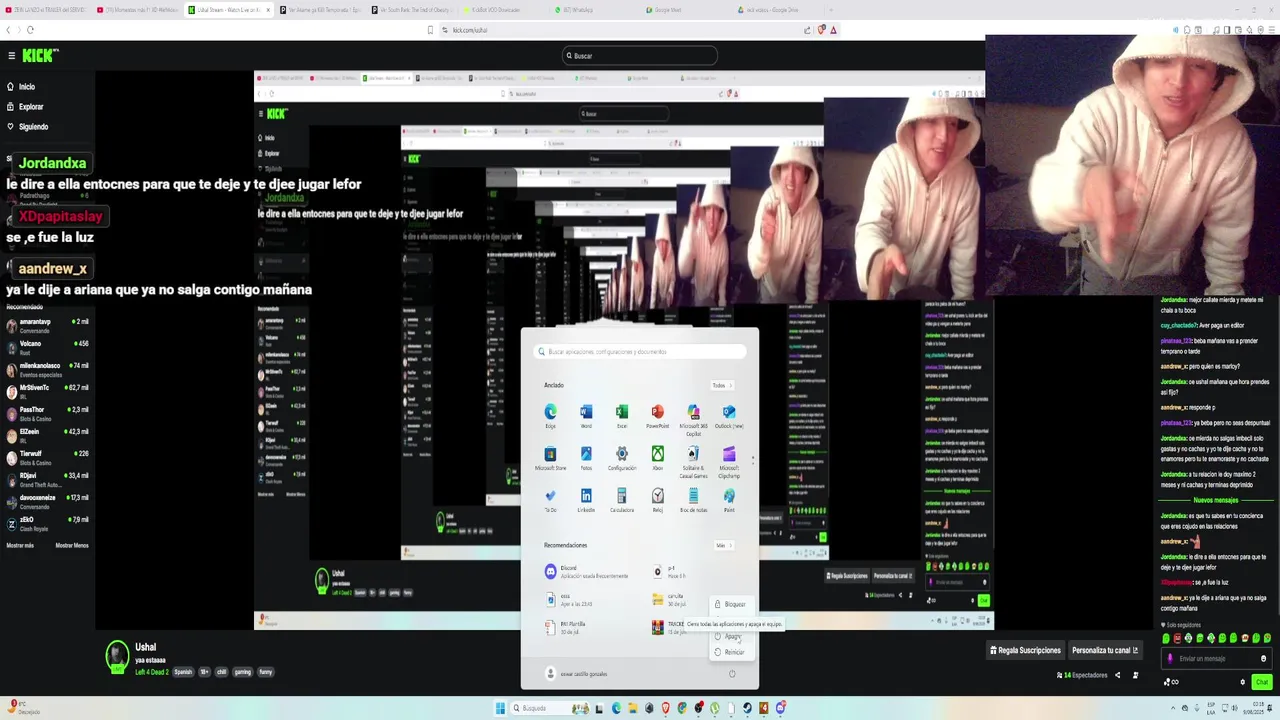Open recommended channel amarantavp
The width and height of the screenshot is (1280, 720).
pos(48,325)
